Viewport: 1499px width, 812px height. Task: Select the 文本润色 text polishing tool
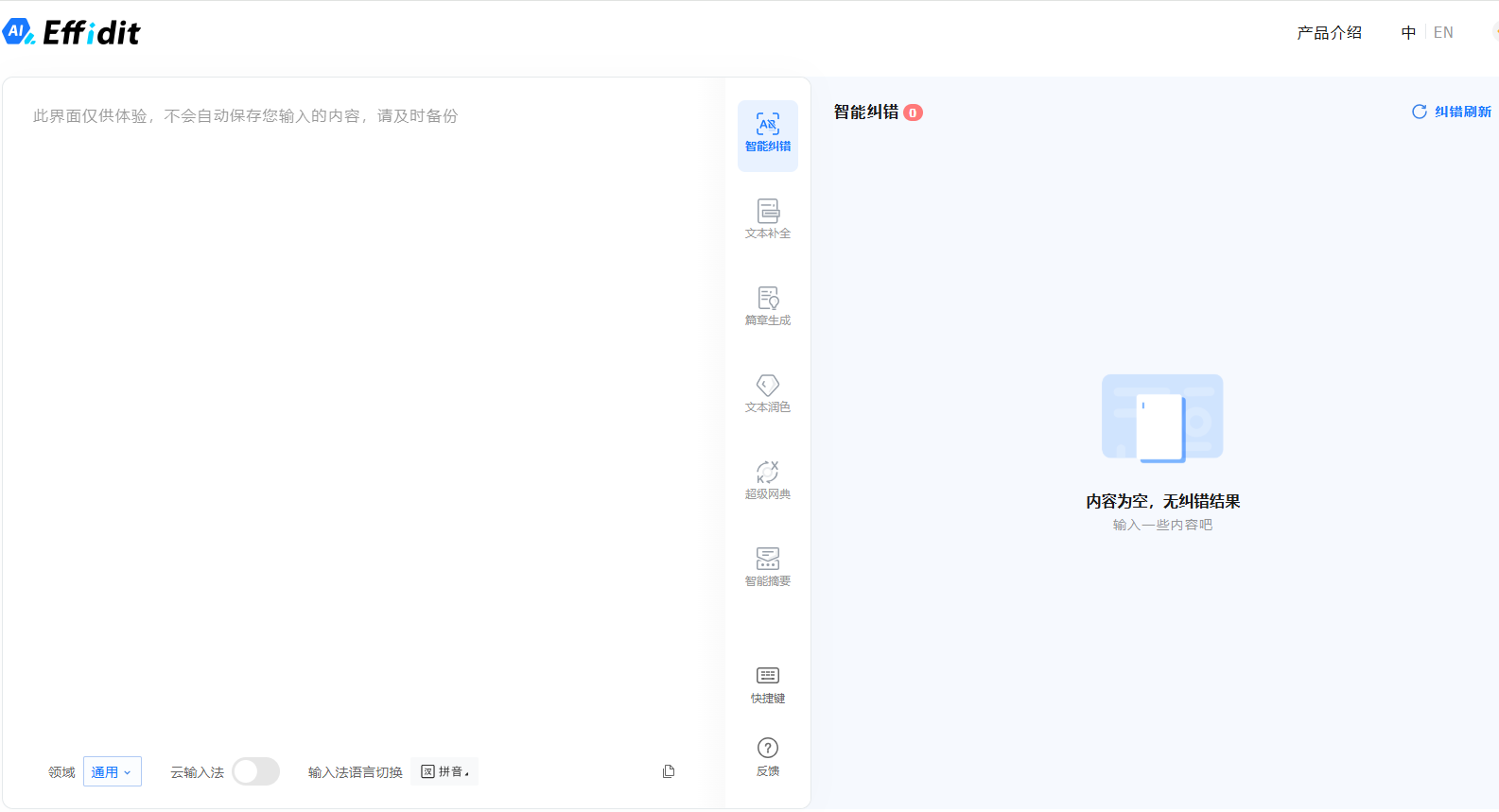[x=767, y=393]
